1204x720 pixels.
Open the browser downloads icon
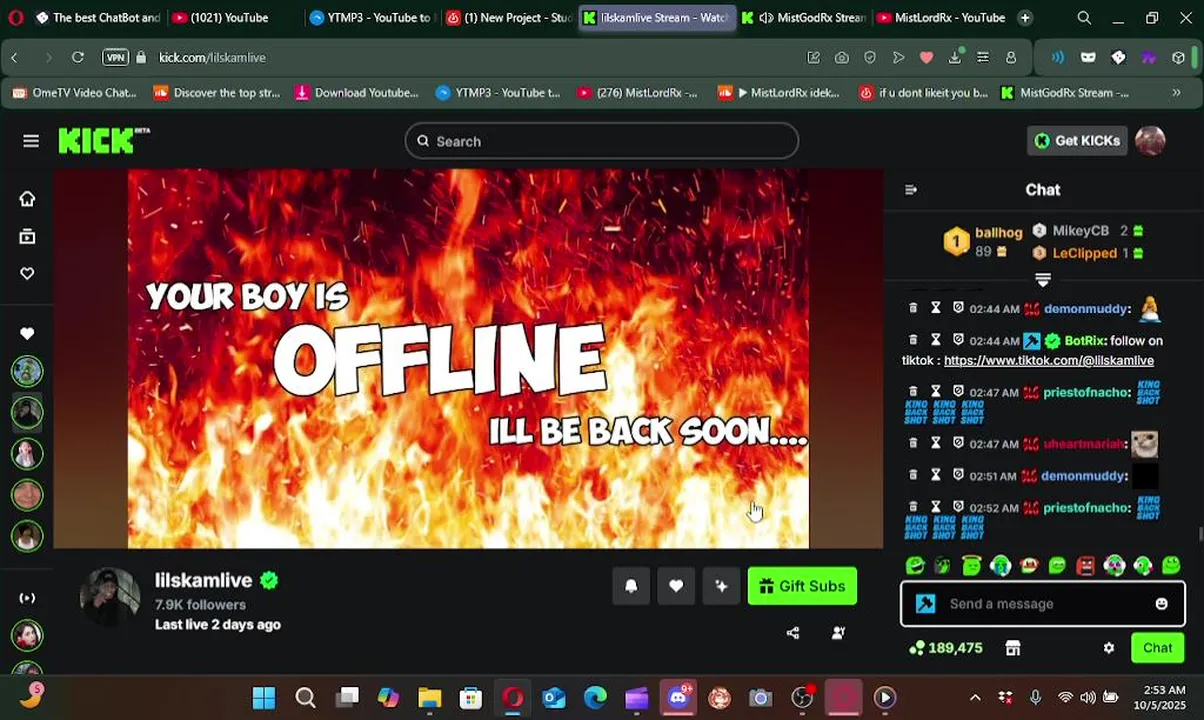(955, 57)
